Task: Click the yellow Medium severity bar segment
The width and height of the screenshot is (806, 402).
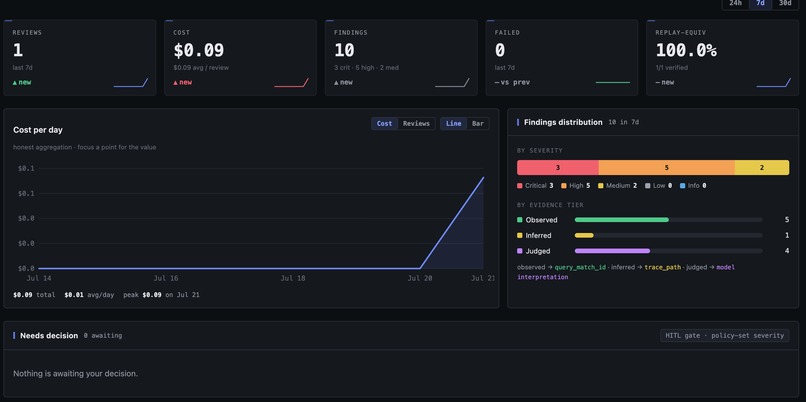Action: (762, 168)
